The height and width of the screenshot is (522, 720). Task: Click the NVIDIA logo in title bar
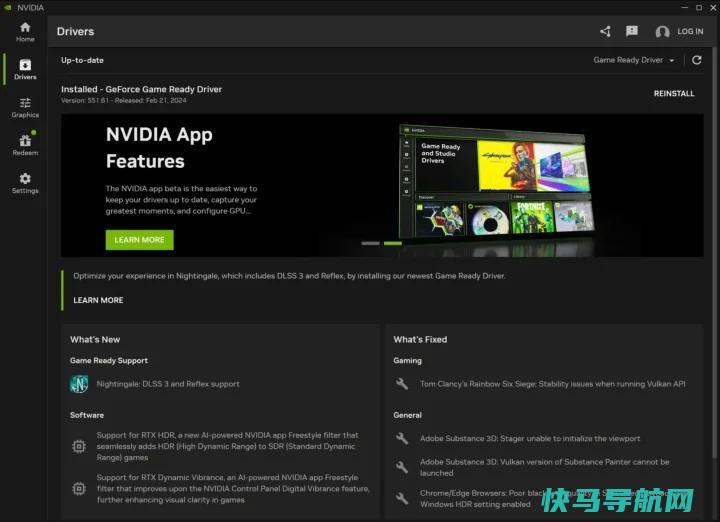coord(8,7)
